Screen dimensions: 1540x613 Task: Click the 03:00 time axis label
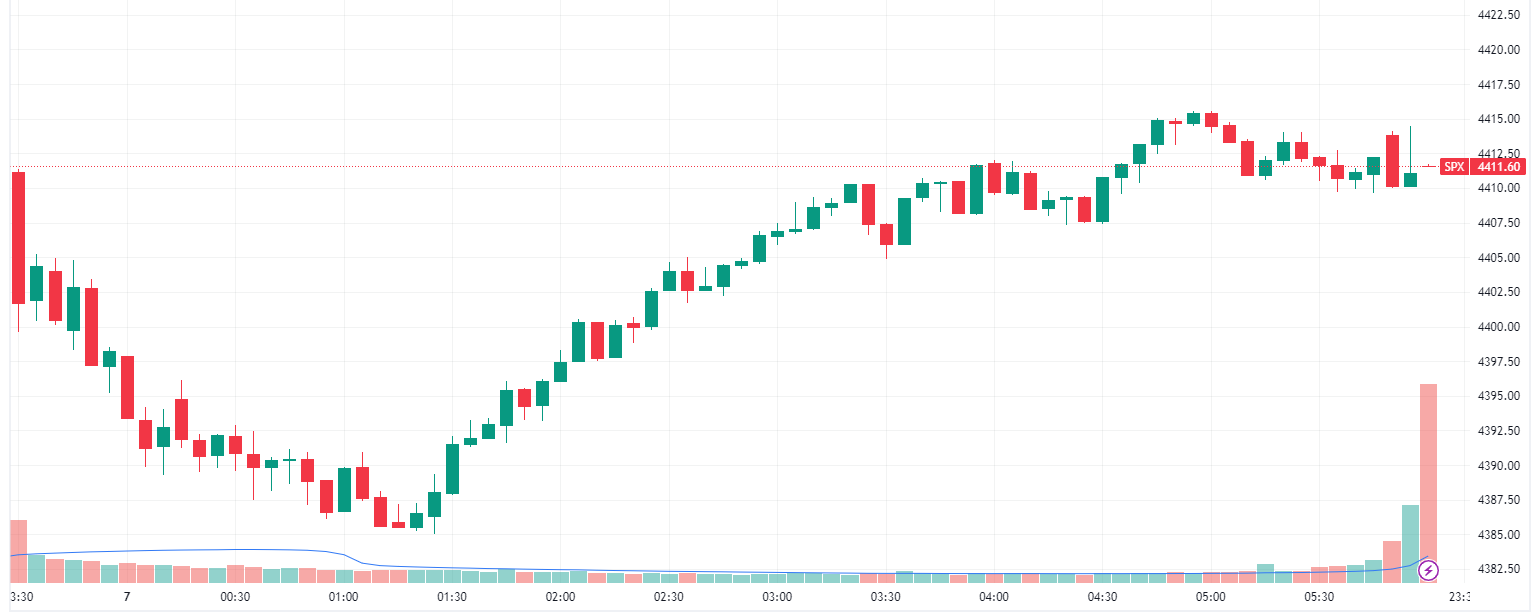777,597
